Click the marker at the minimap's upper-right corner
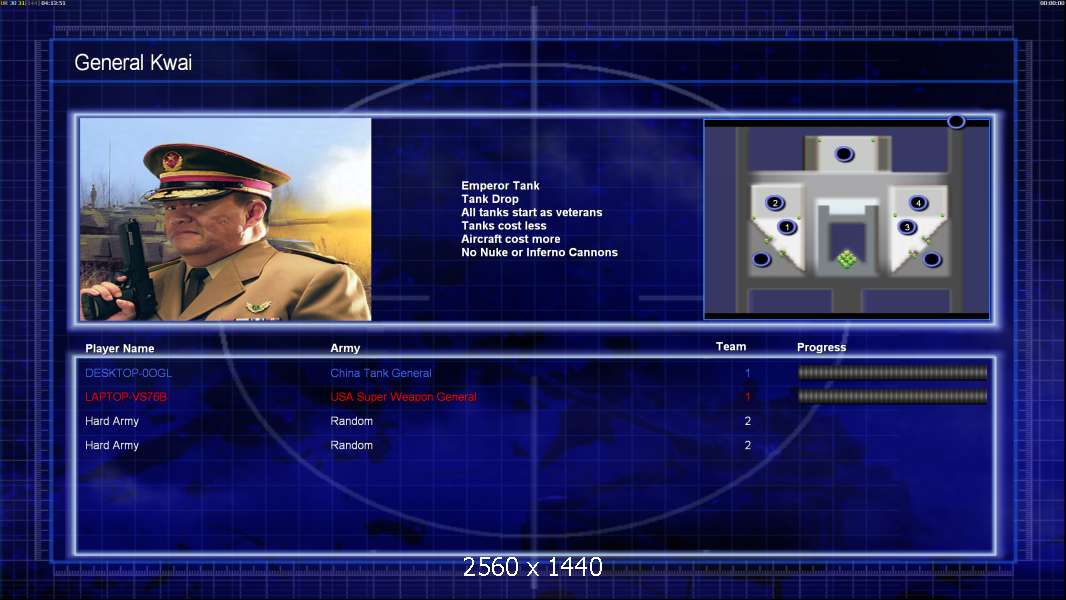 [x=956, y=122]
